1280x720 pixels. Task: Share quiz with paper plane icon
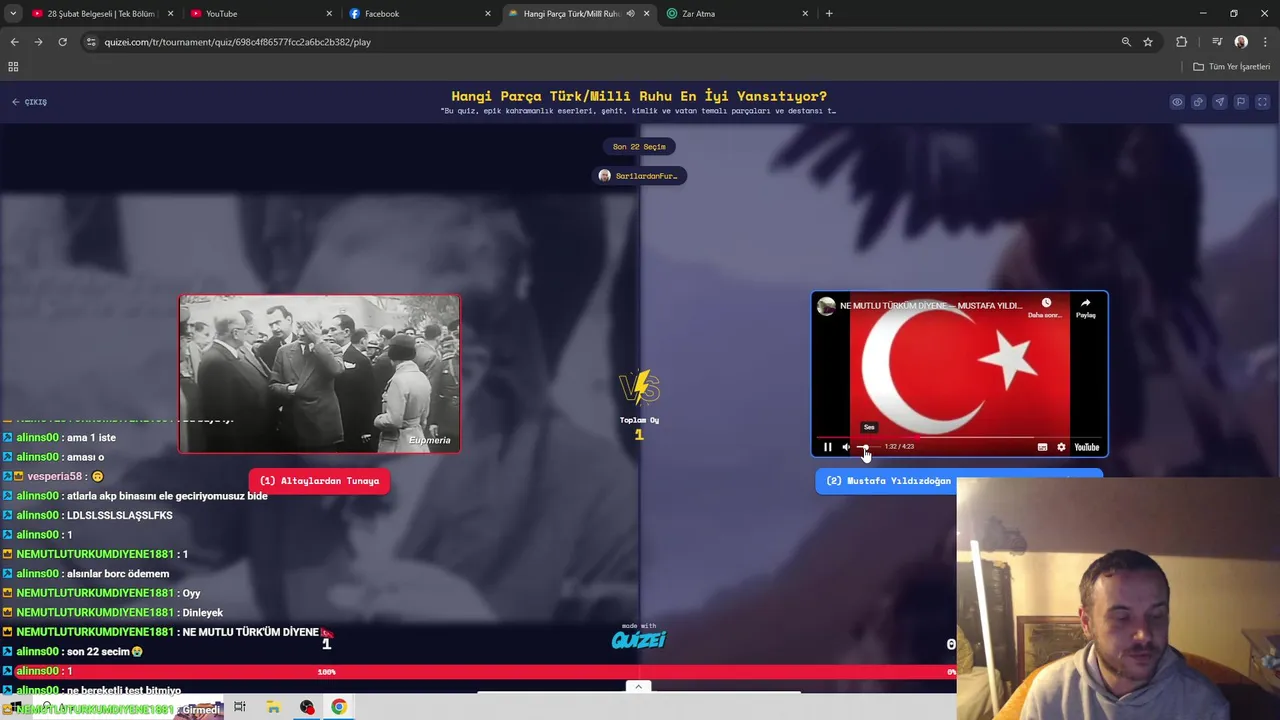(x=1219, y=102)
